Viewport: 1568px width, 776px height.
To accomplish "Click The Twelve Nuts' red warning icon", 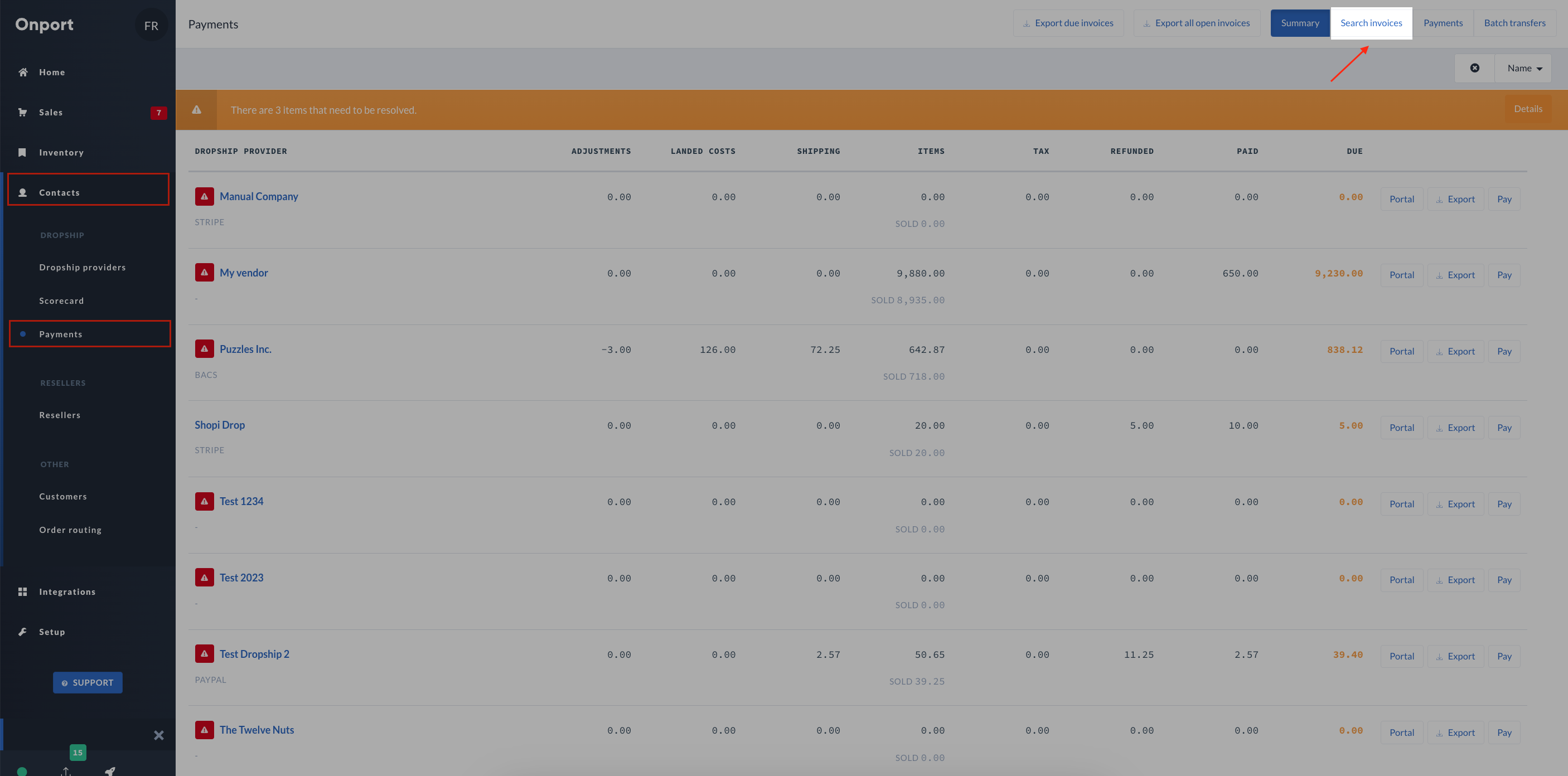I will (205, 730).
